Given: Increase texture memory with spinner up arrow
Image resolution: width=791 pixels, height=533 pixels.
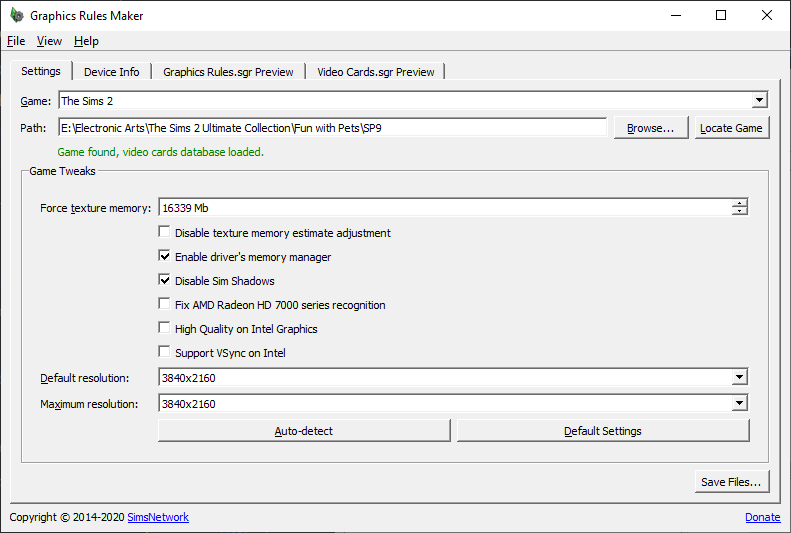Looking at the screenshot, I should 739,204.
